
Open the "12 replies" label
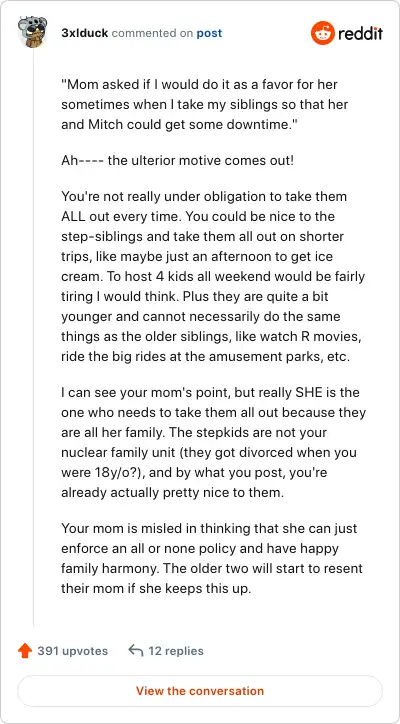(176, 651)
